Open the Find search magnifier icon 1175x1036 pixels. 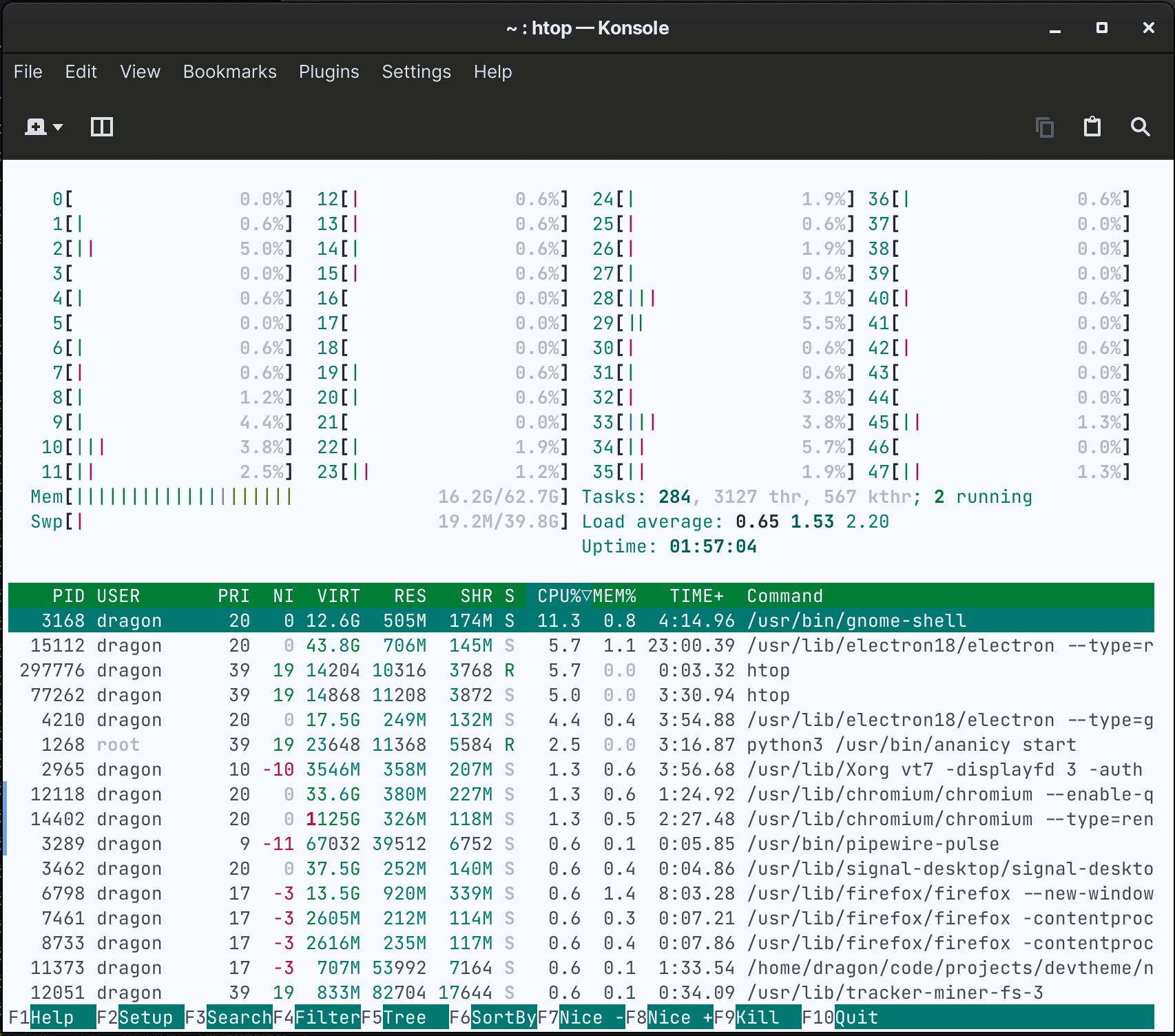click(1141, 127)
